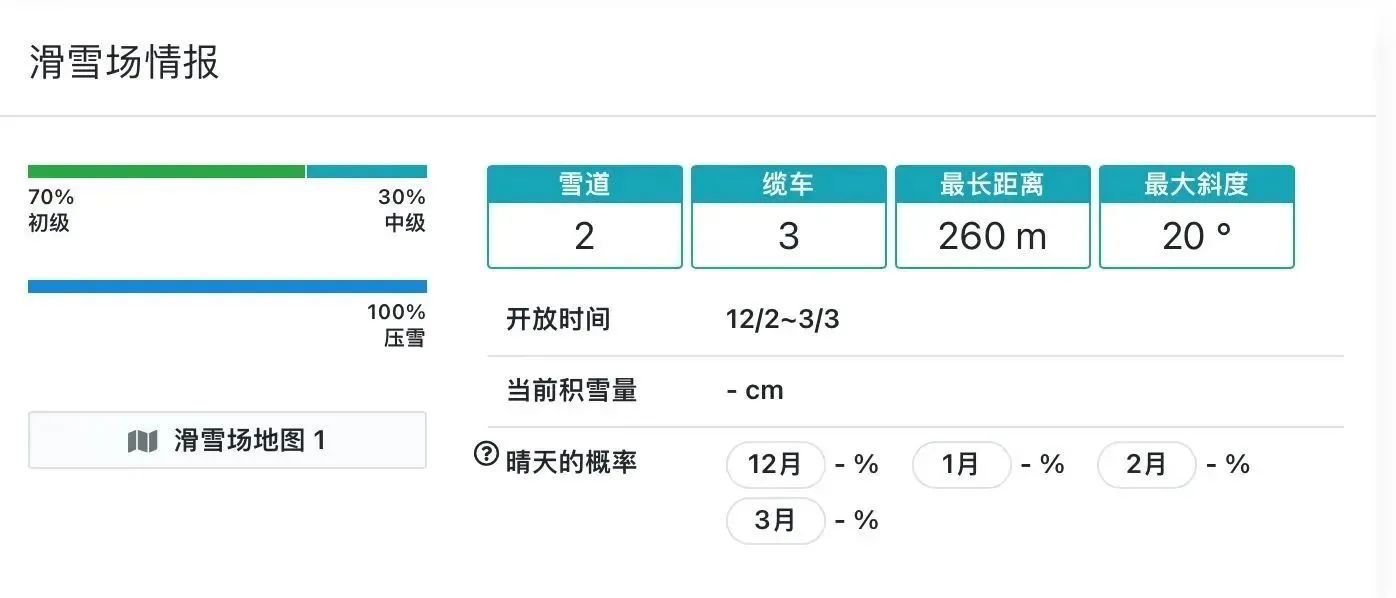Click the 260 m distance value

992,236
